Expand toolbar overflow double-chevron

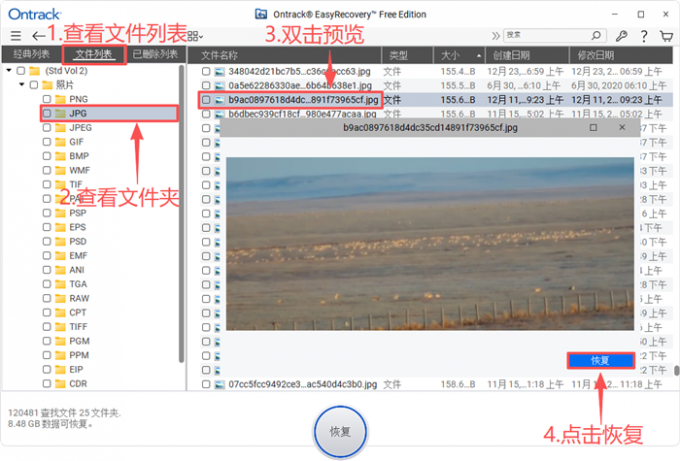(495, 36)
